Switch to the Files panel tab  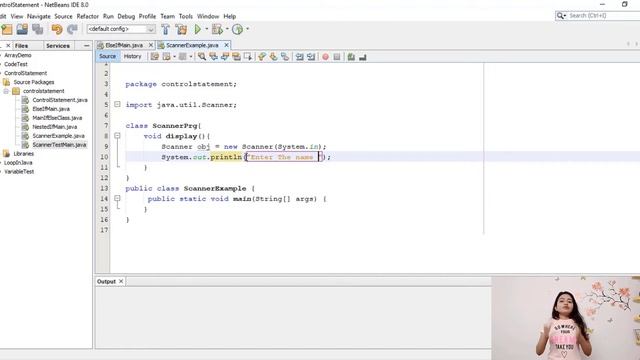click(22, 46)
